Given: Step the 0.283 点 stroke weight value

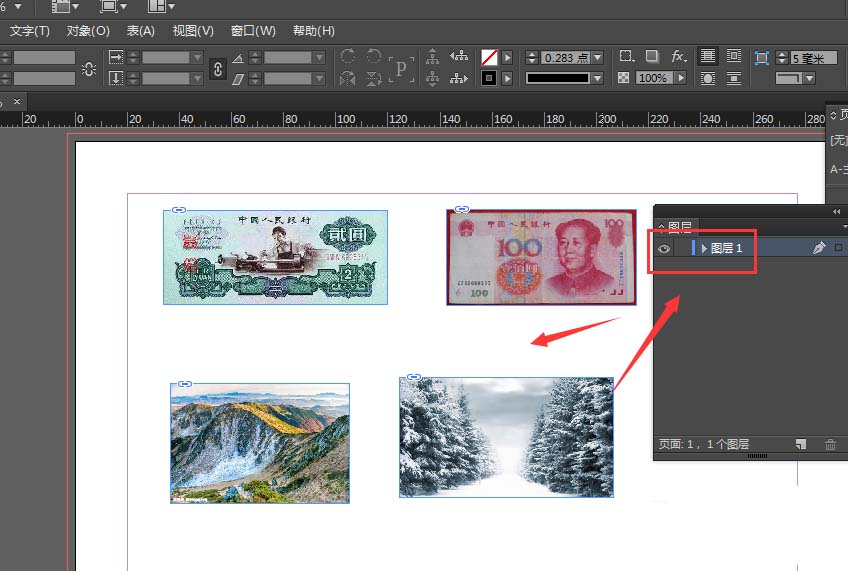Looking at the screenshot, I should (532, 57).
